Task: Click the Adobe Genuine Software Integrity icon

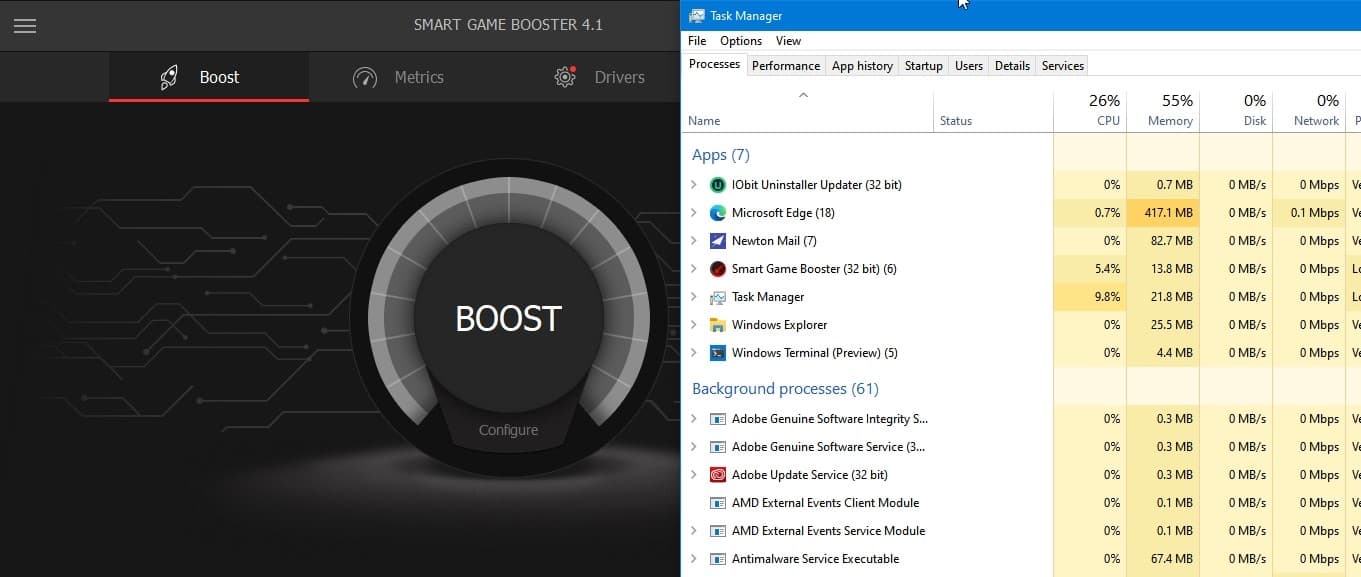Action: [x=717, y=419]
